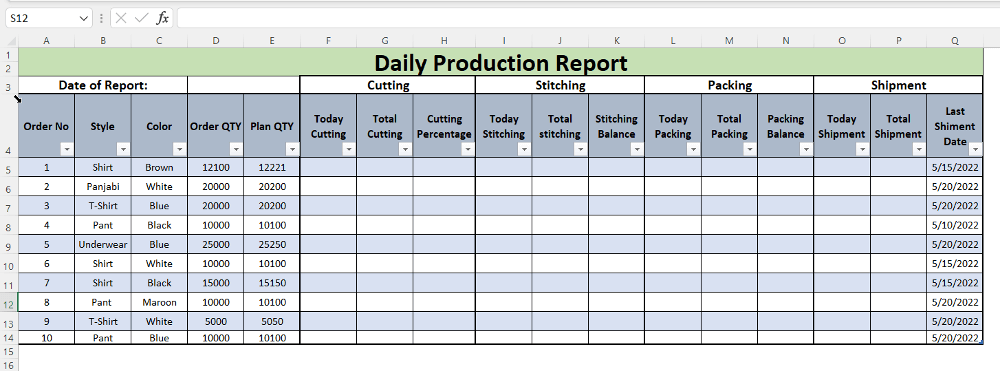Viewport: 1000px width, 371px height.
Task: Click the Shipment group header cell
Action: point(898,85)
